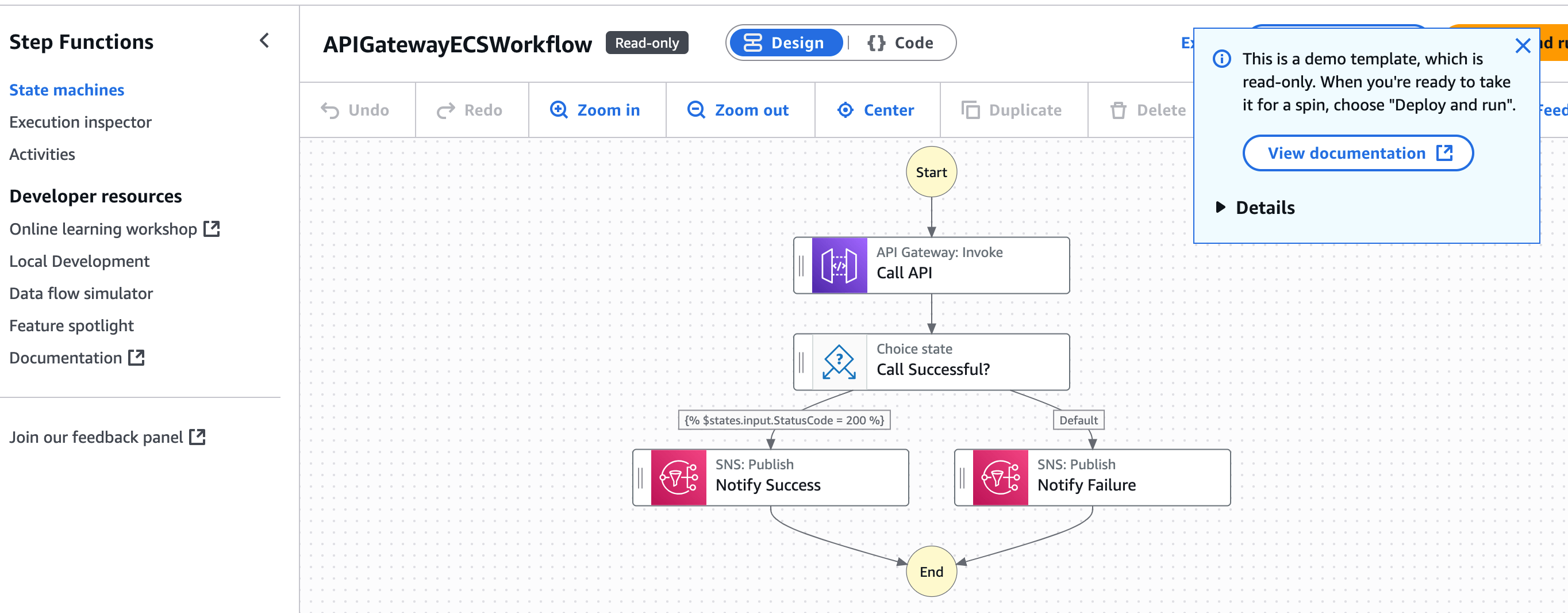Click the Notify Success SNS icon
Image resolution: width=1568 pixels, height=613 pixels.
[678, 477]
